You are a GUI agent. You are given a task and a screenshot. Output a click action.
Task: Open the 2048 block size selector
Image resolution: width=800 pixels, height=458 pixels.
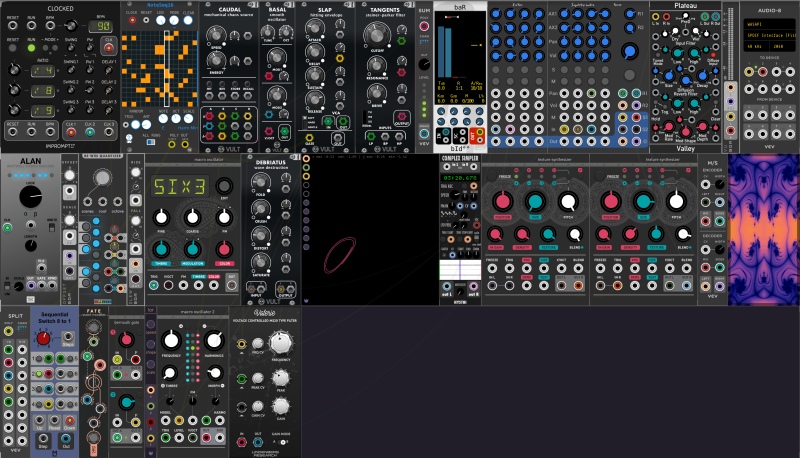(783, 46)
